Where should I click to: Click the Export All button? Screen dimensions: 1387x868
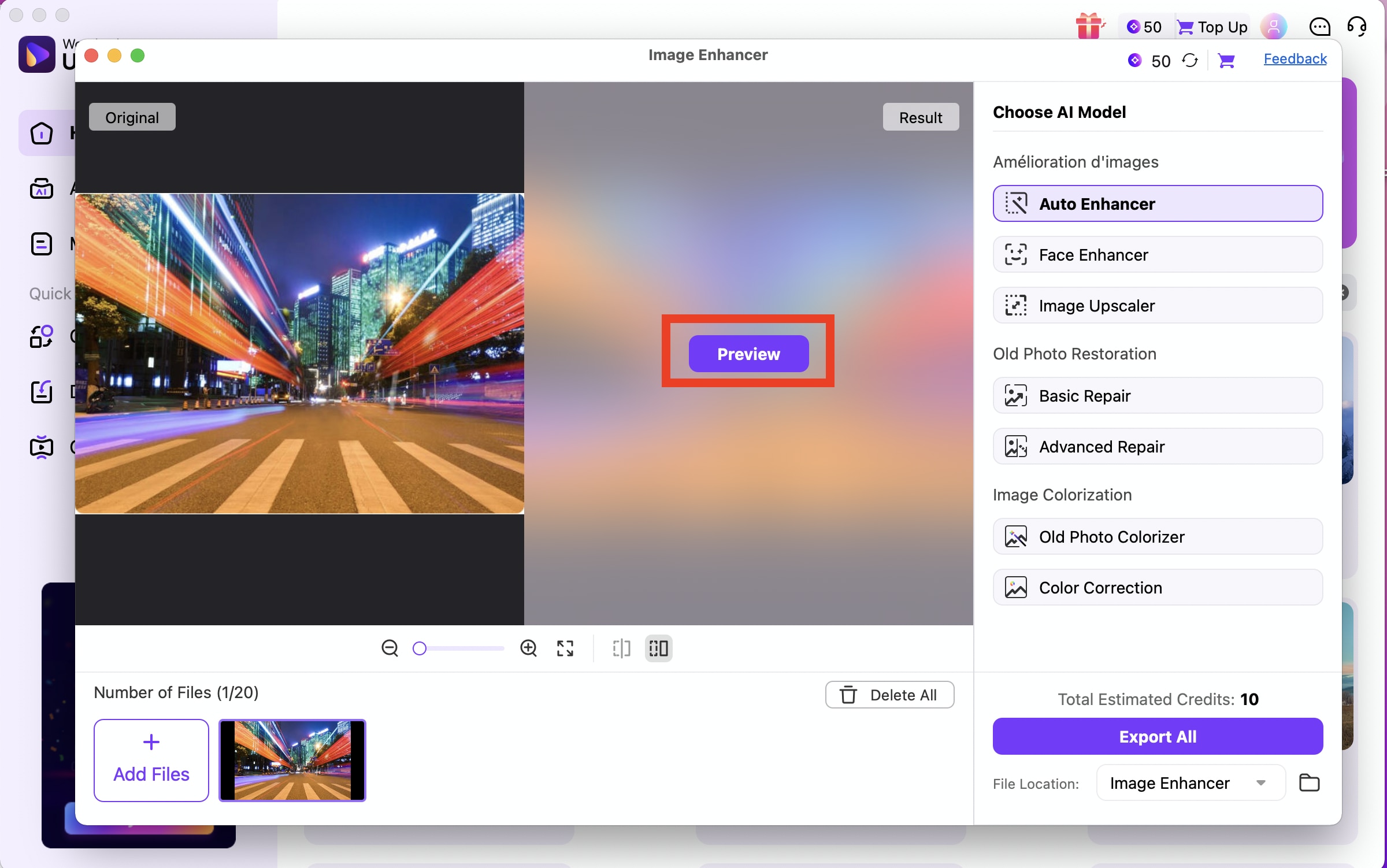point(1157,736)
